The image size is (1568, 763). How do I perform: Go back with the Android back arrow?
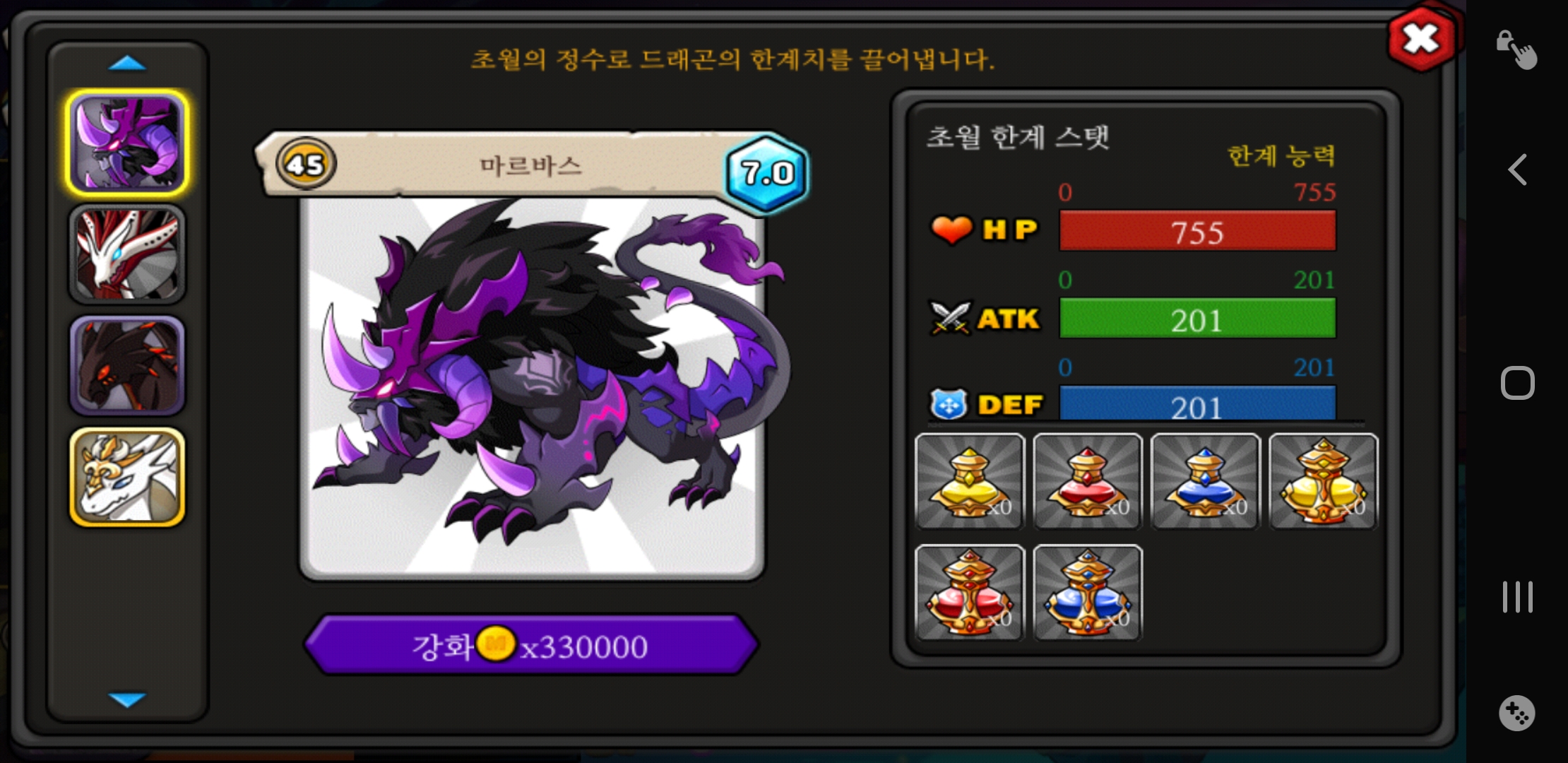pyautogui.click(x=1517, y=170)
